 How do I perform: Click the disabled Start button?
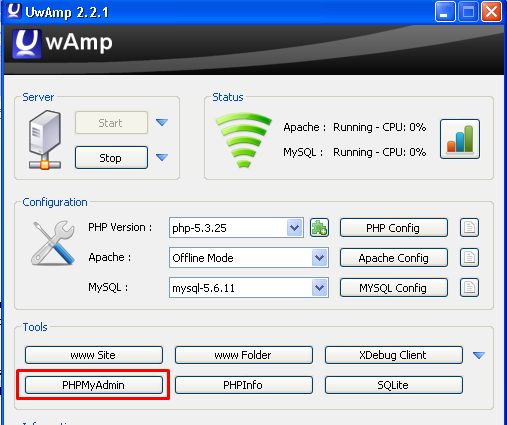tap(111, 123)
